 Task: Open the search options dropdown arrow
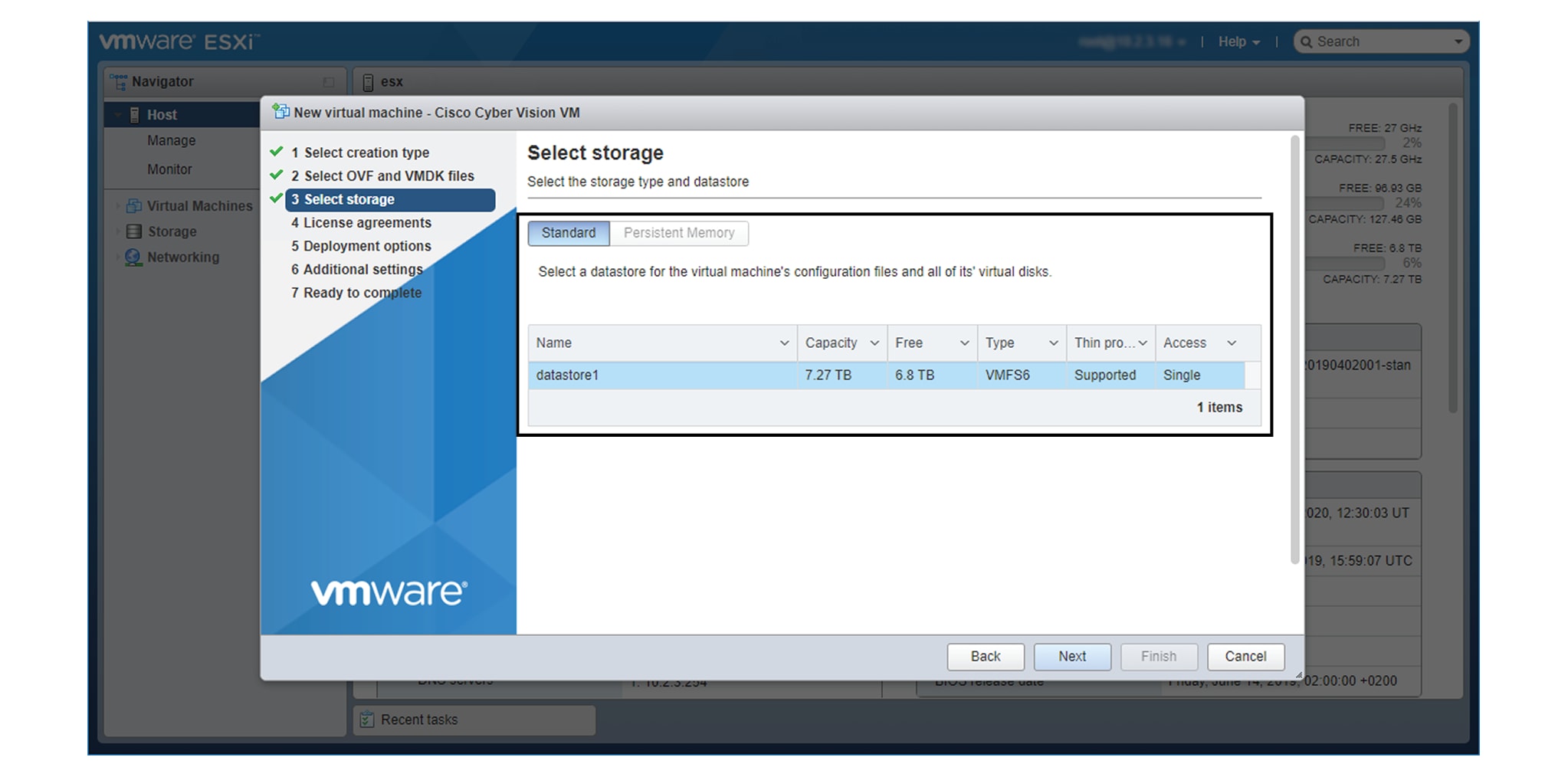(1458, 42)
